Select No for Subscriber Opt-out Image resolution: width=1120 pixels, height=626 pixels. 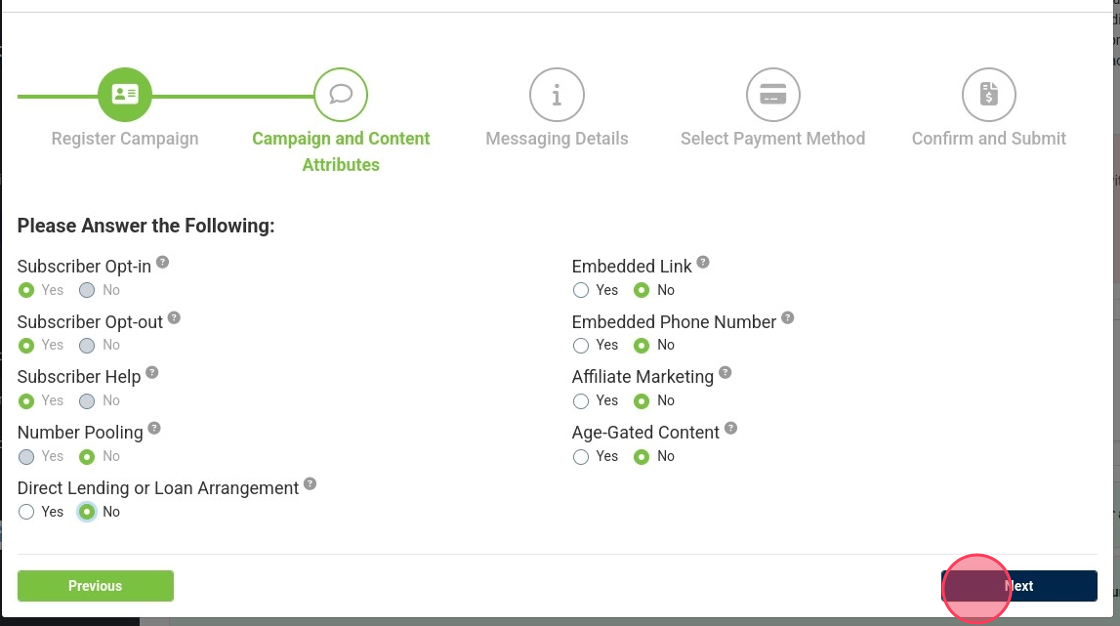[87, 346]
